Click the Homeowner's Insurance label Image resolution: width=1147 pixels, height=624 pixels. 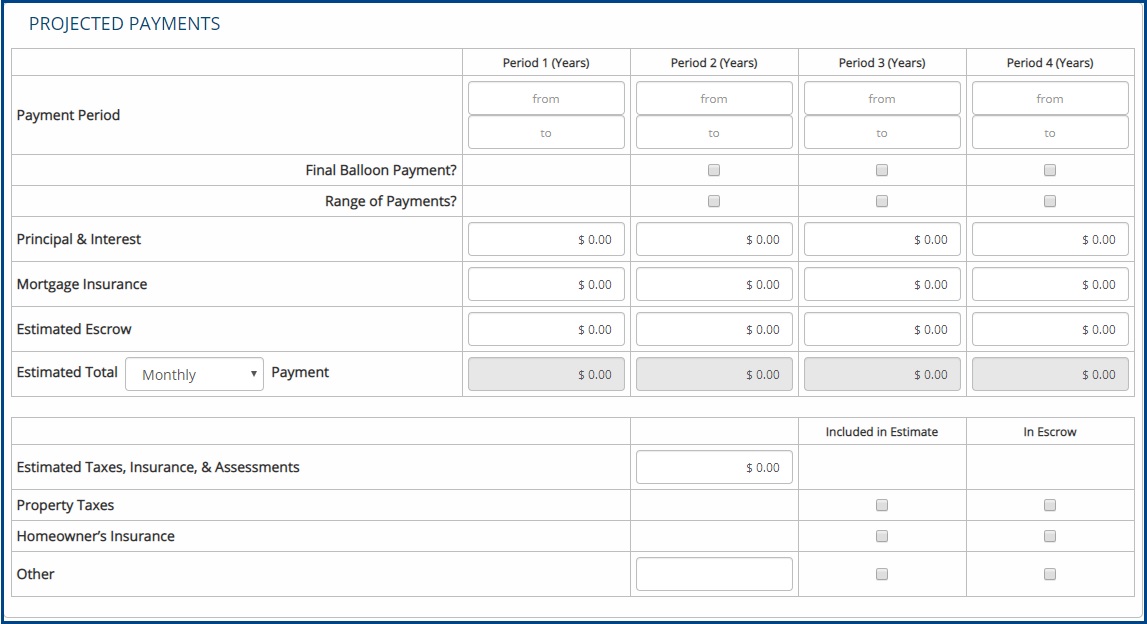(96, 536)
